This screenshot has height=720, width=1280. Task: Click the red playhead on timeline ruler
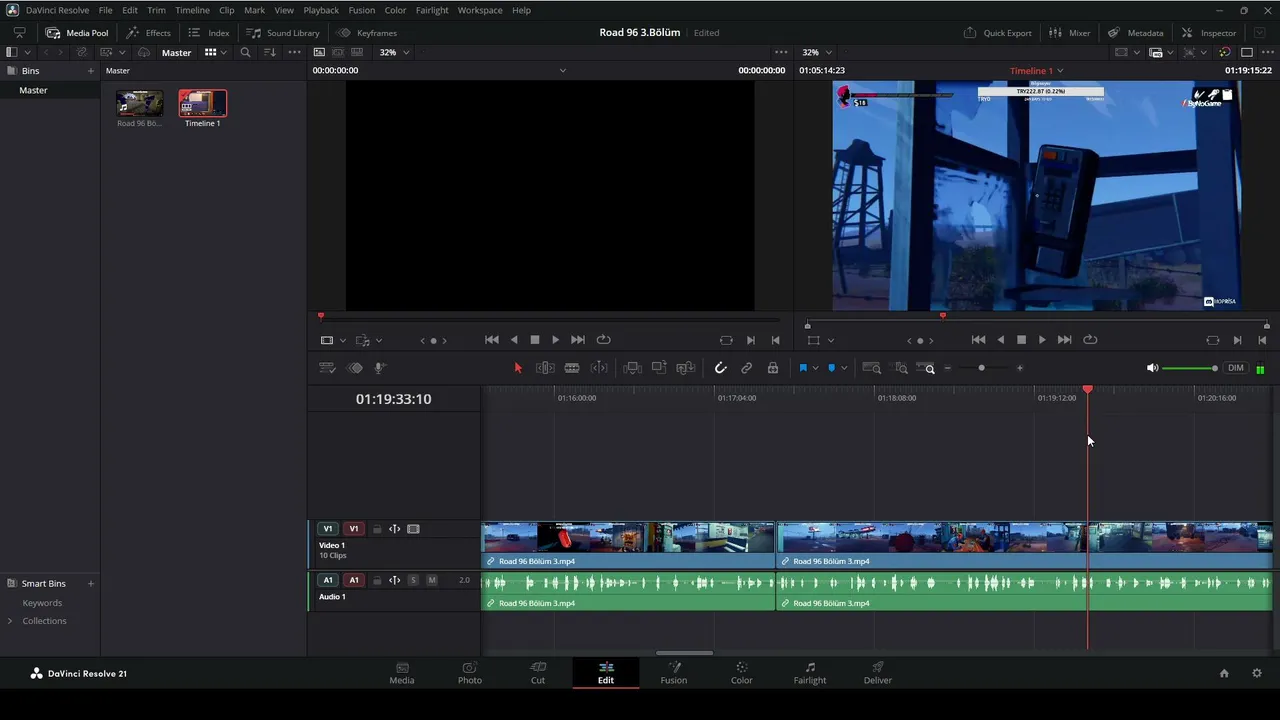[x=1088, y=390]
